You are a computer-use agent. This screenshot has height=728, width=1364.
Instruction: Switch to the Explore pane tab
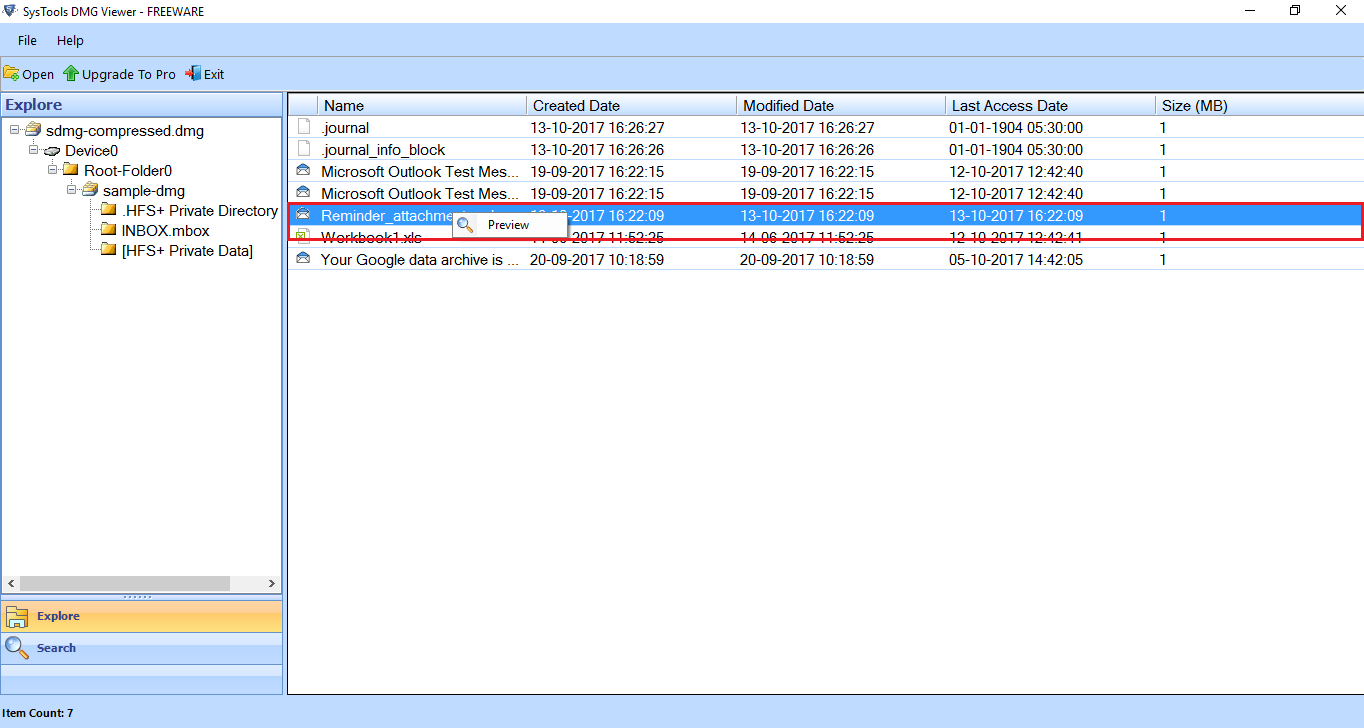[141, 616]
